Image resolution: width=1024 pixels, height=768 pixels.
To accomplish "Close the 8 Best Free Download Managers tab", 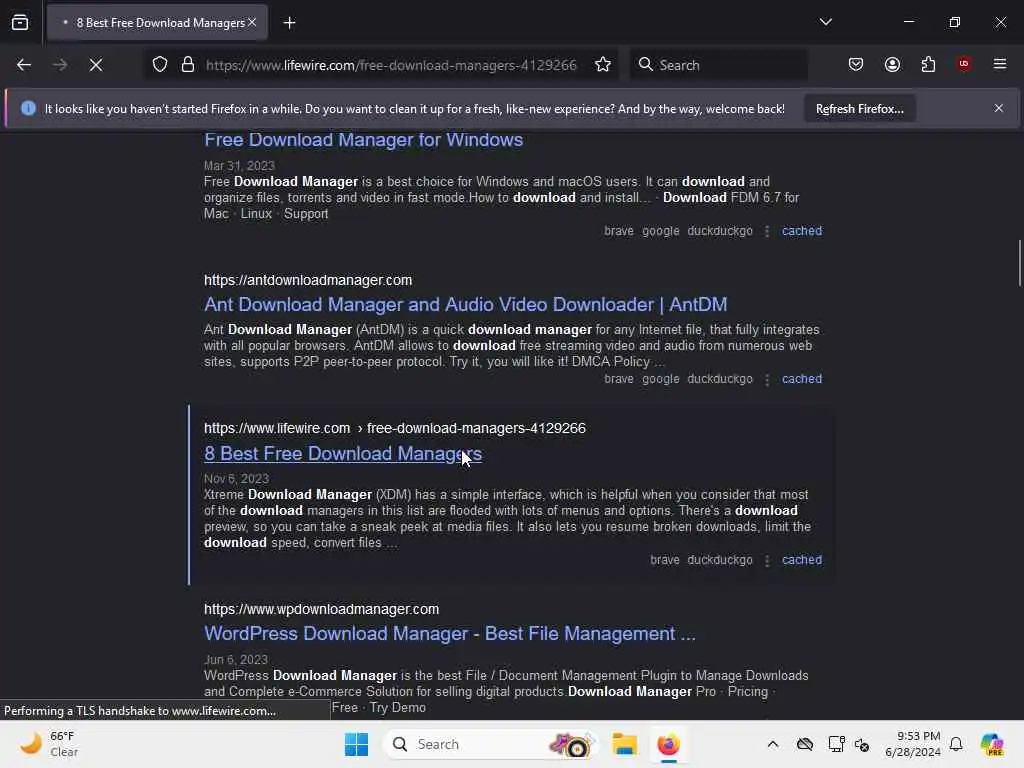I will click(x=252, y=22).
